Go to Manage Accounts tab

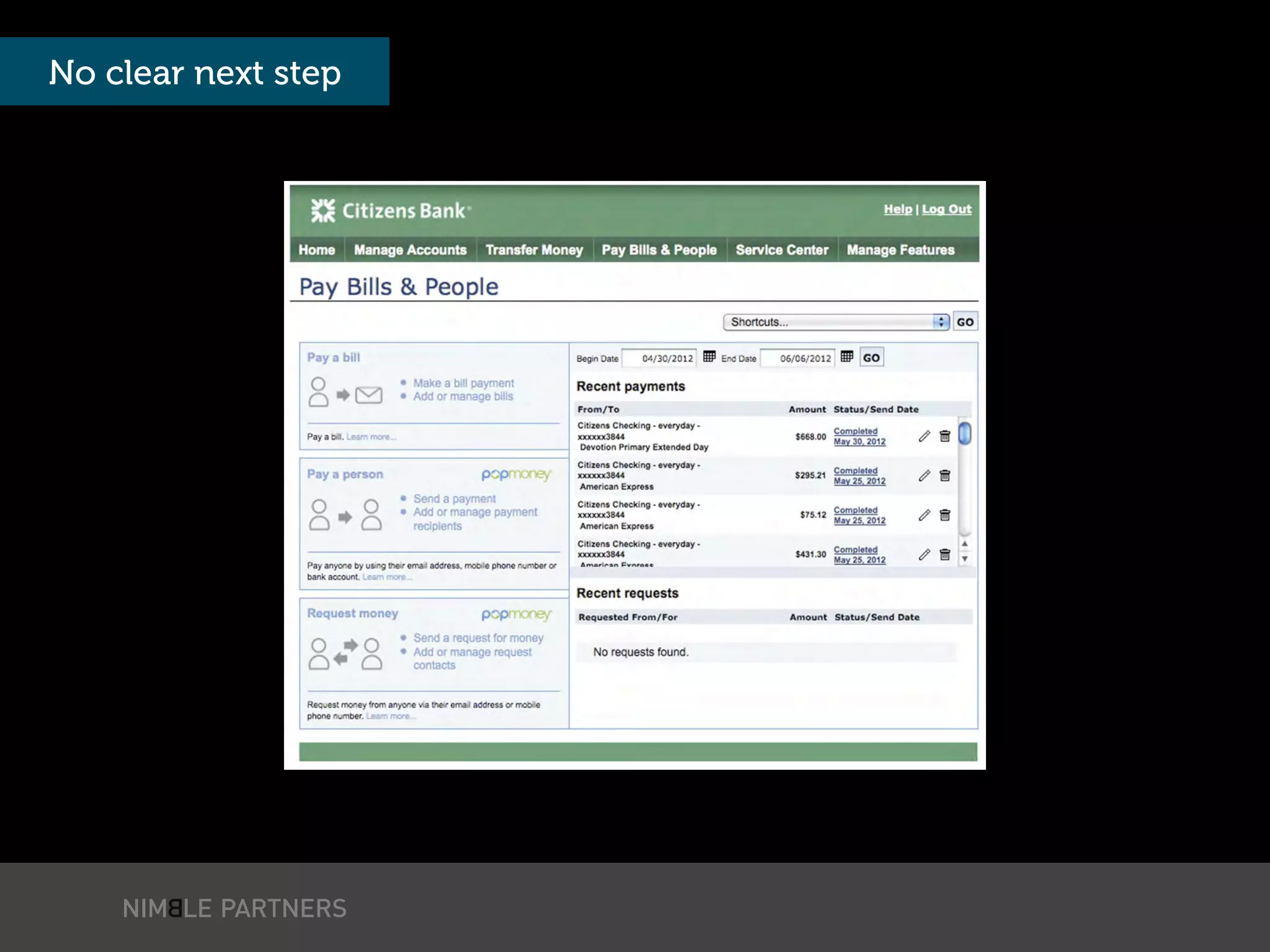(410, 250)
